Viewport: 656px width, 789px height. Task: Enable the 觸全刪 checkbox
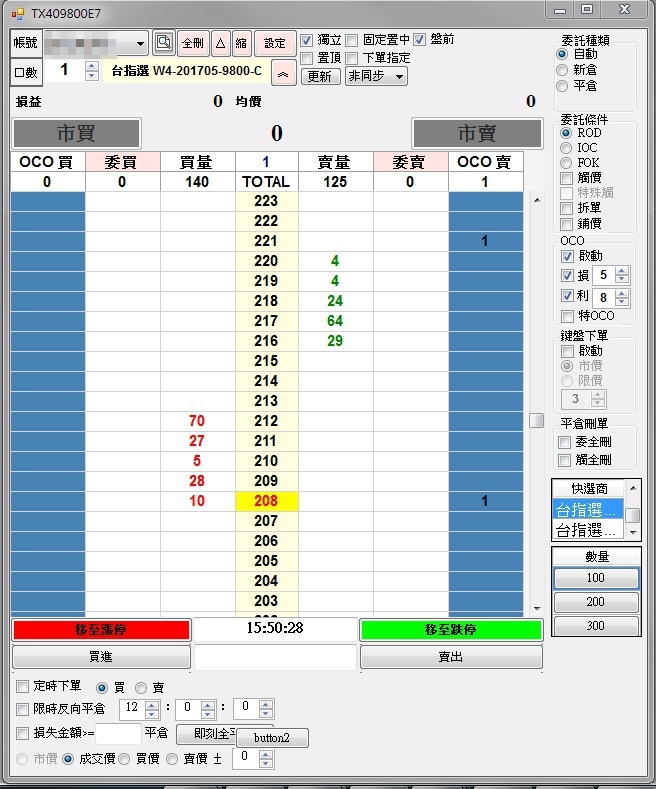[x=564, y=460]
